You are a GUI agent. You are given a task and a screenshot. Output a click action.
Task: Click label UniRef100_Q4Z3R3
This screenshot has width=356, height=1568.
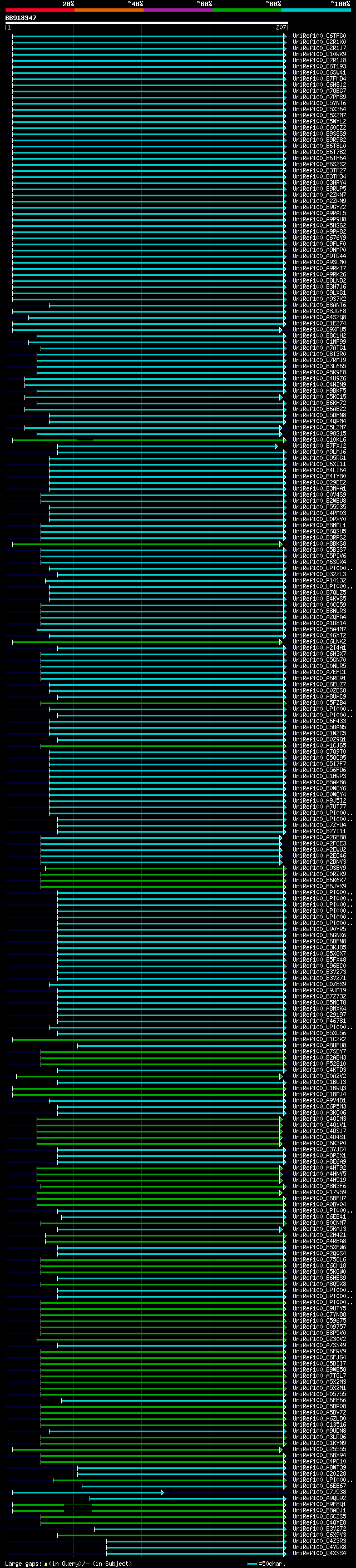click(319, 1541)
